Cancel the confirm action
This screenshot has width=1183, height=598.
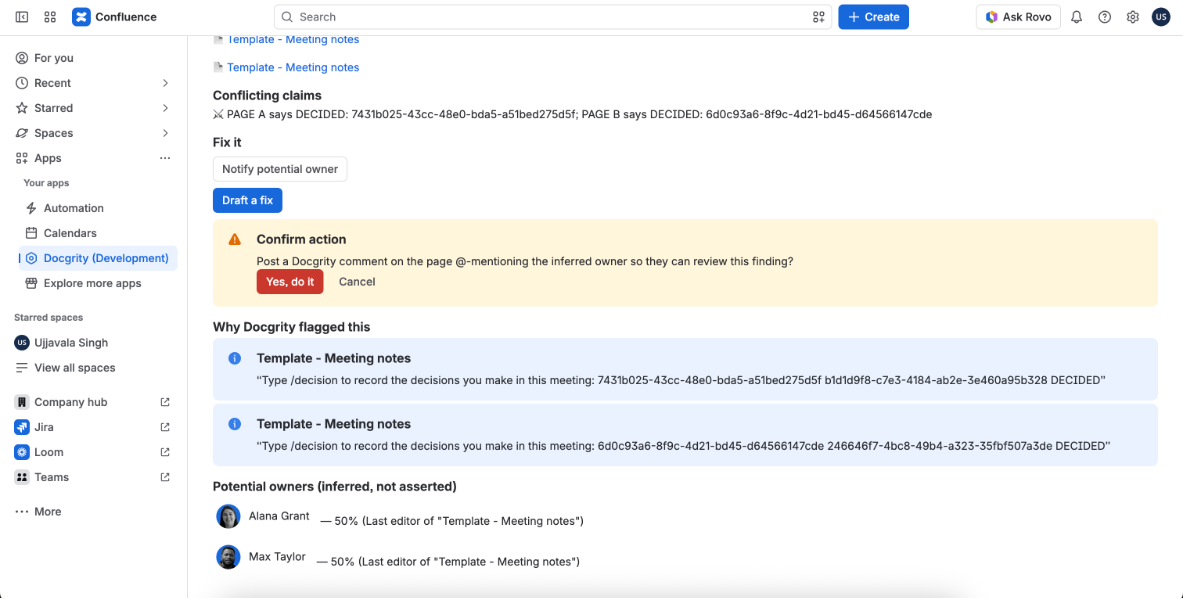[357, 281]
